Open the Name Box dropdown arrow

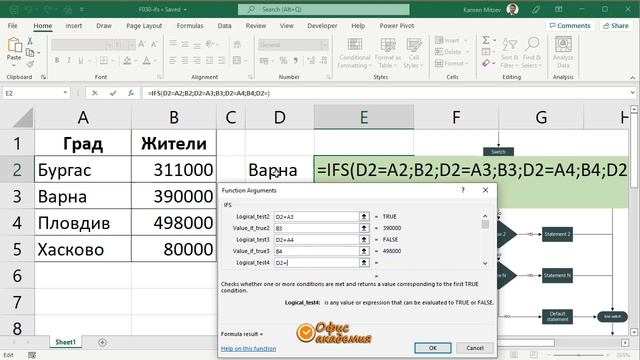pyautogui.click(x=65, y=93)
